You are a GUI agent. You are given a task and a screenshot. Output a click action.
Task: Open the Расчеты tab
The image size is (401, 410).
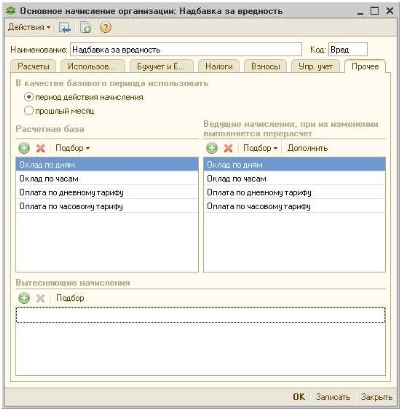pyautogui.click(x=33, y=66)
